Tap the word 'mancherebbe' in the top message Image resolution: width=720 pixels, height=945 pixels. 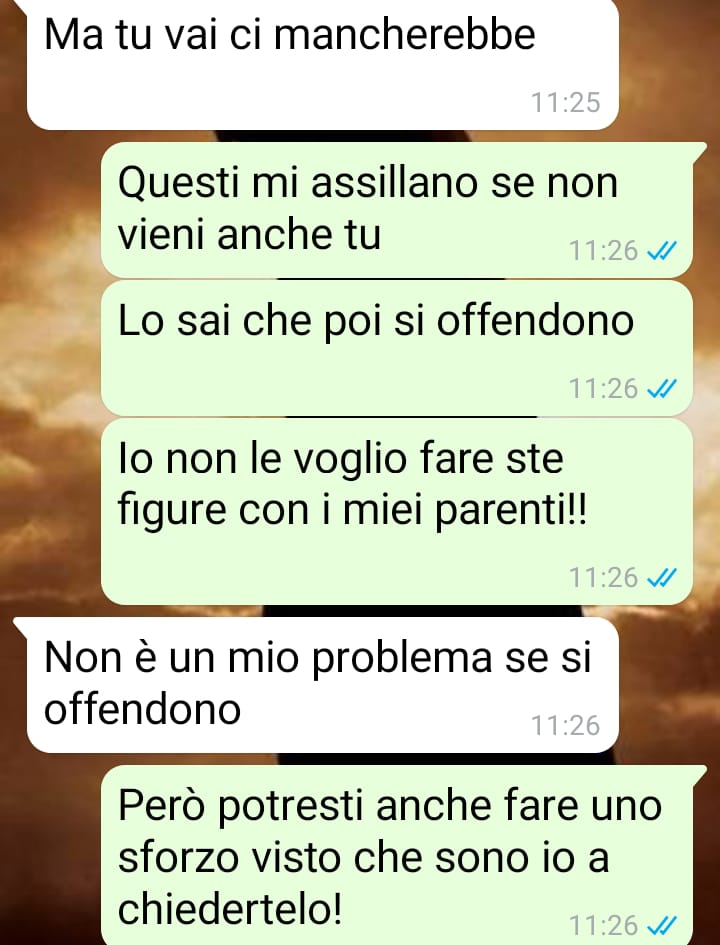(404, 34)
